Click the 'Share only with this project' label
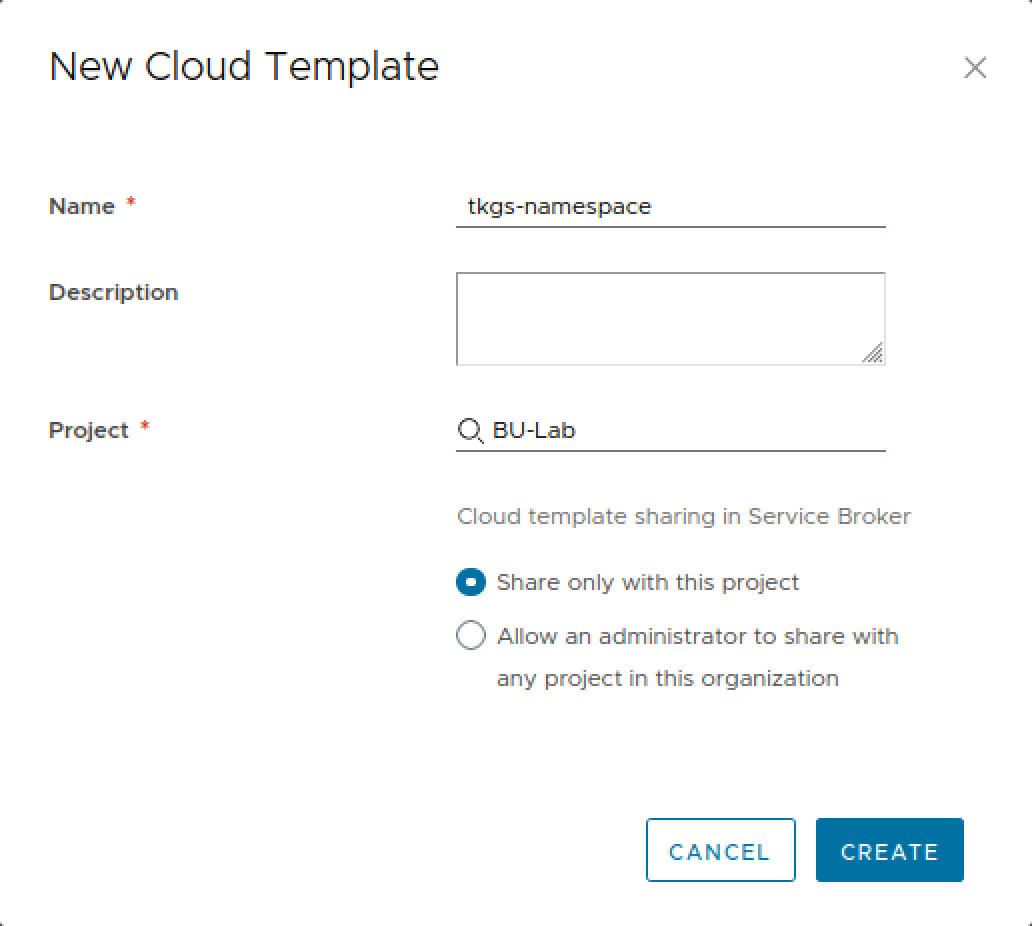1032x926 pixels. click(648, 582)
